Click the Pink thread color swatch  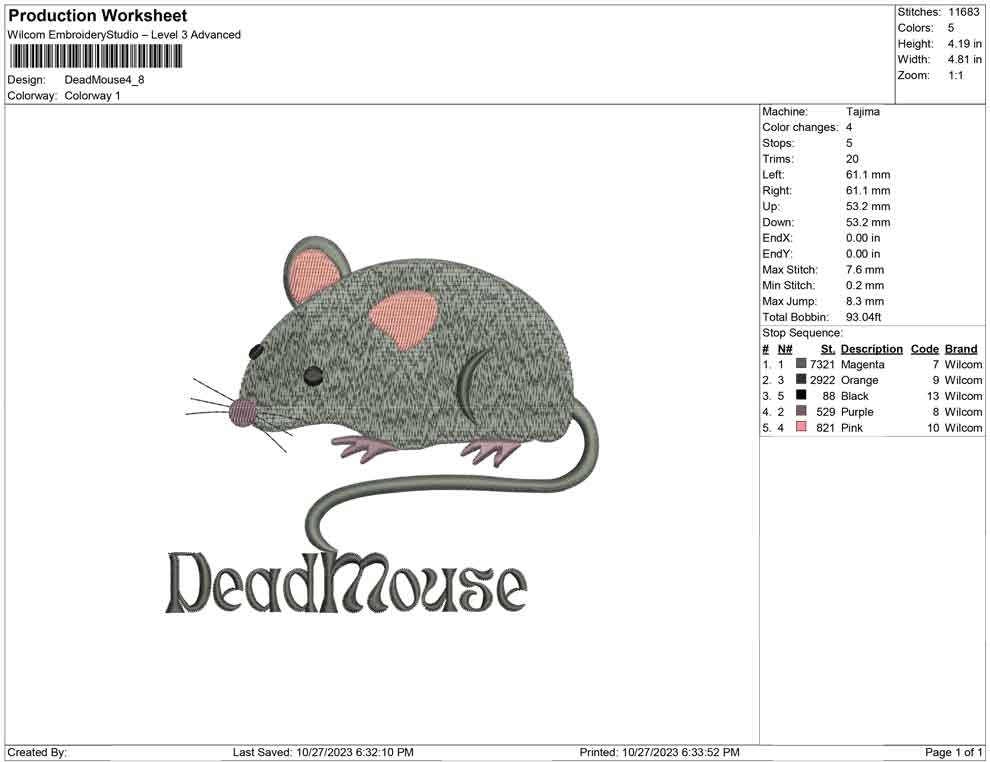(801, 427)
